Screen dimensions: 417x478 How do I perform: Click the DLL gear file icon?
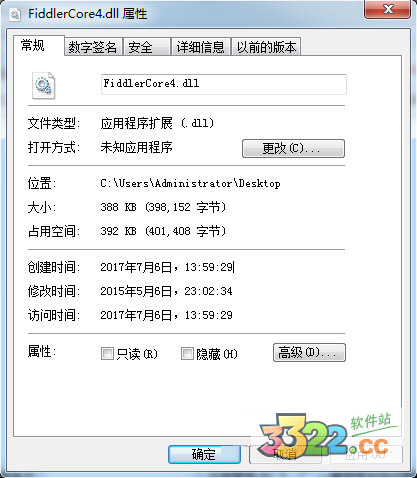coord(43,86)
